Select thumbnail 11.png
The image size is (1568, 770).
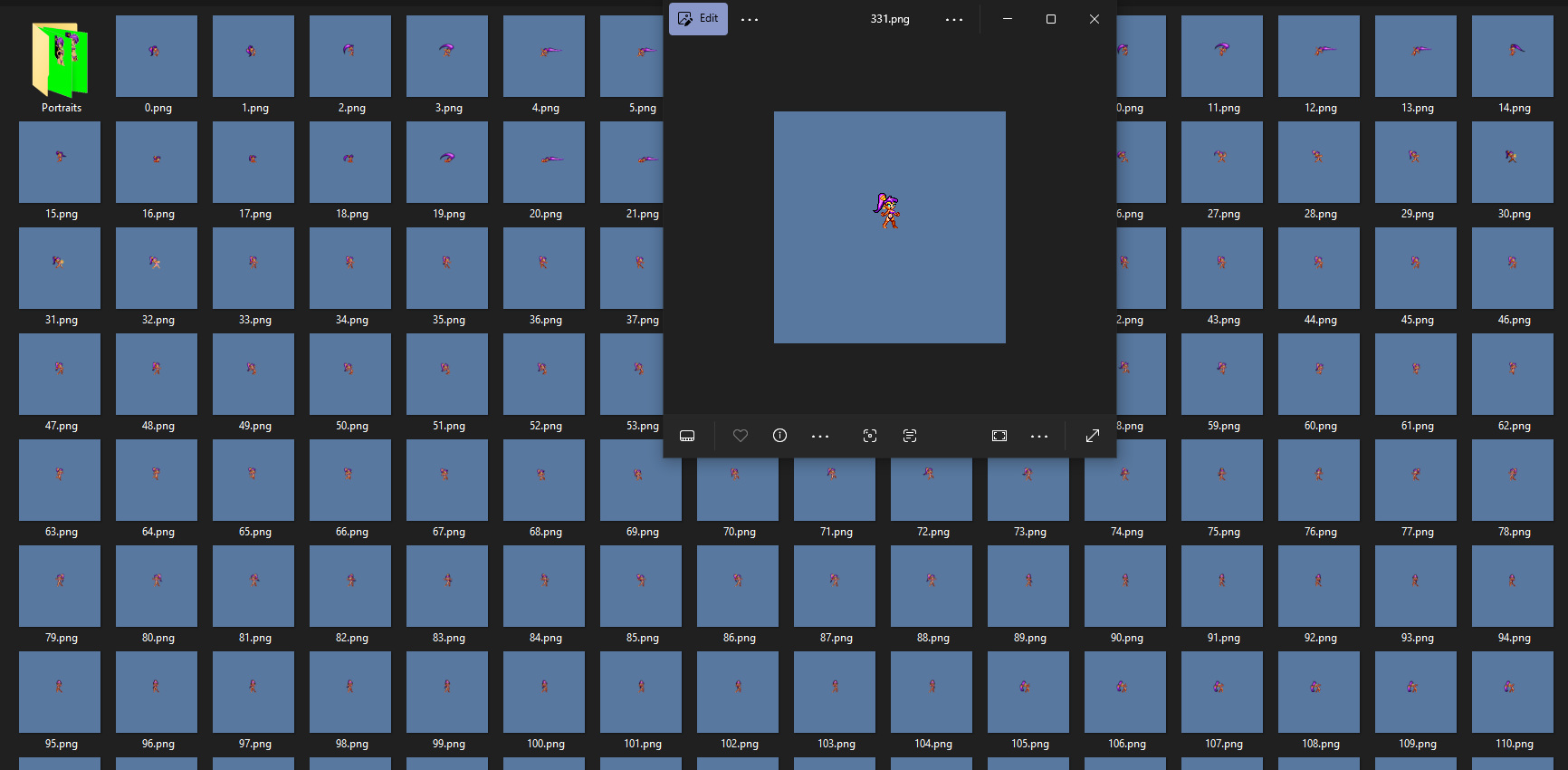[1222, 56]
